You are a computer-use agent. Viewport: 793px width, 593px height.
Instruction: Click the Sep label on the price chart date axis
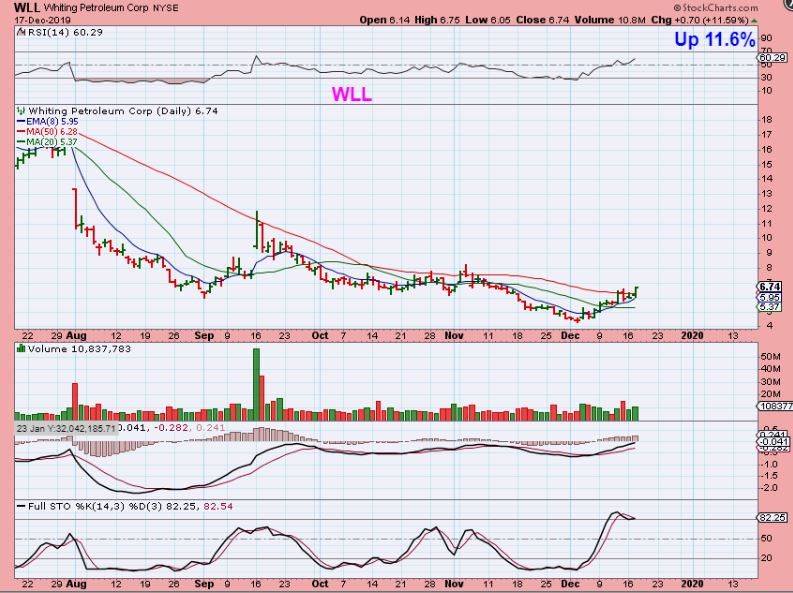[204, 336]
